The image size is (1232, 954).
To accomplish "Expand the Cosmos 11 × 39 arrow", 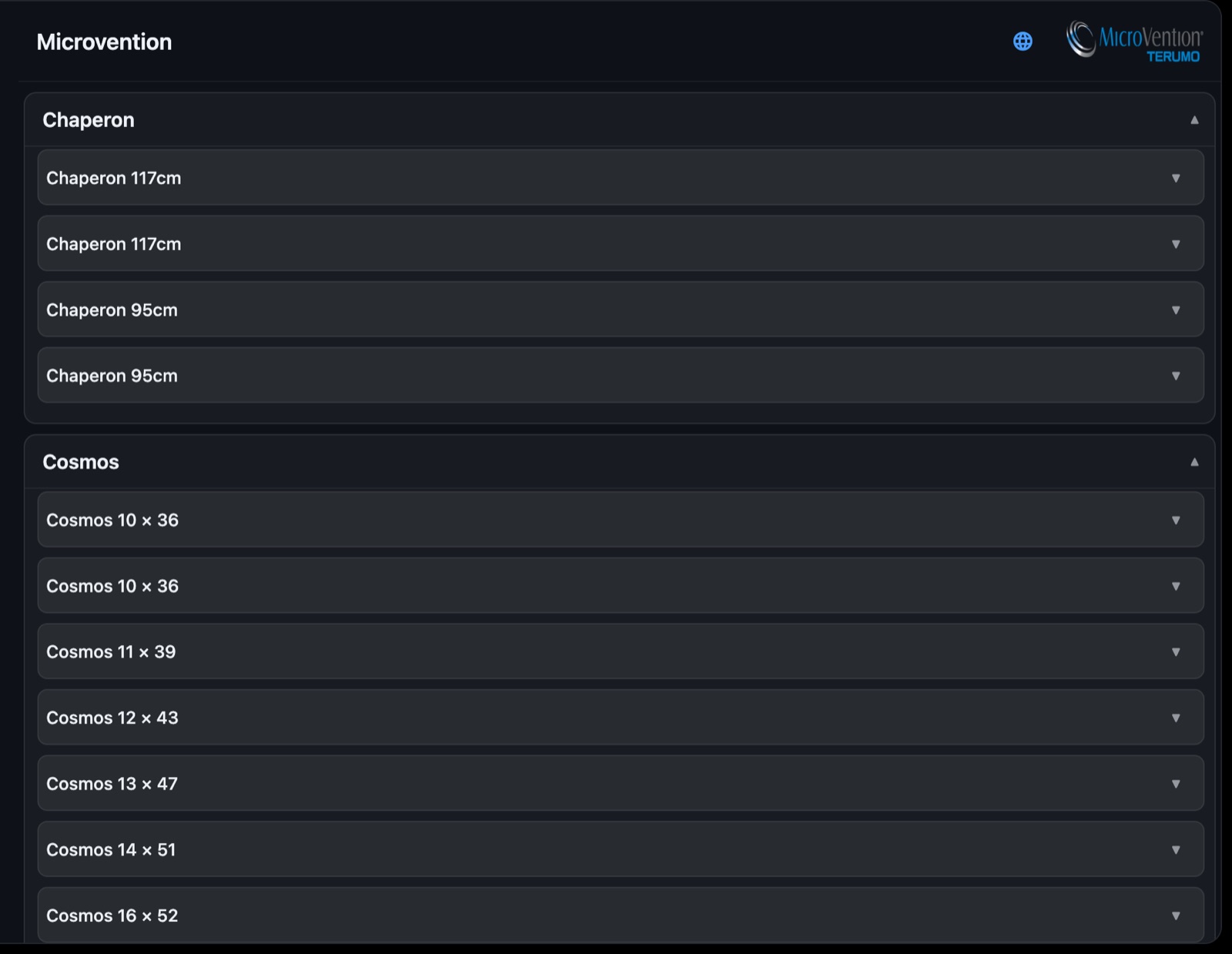I will click(1176, 652).
